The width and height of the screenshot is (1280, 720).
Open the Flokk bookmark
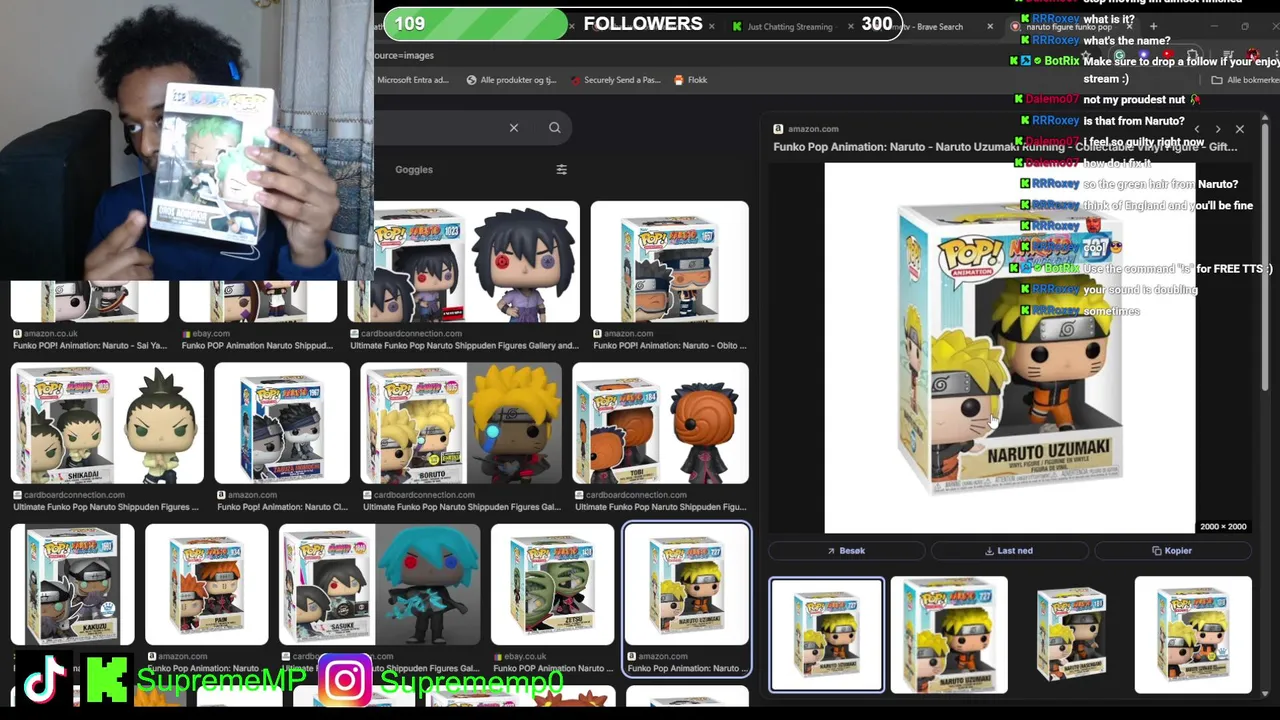(x=691, y=80)
